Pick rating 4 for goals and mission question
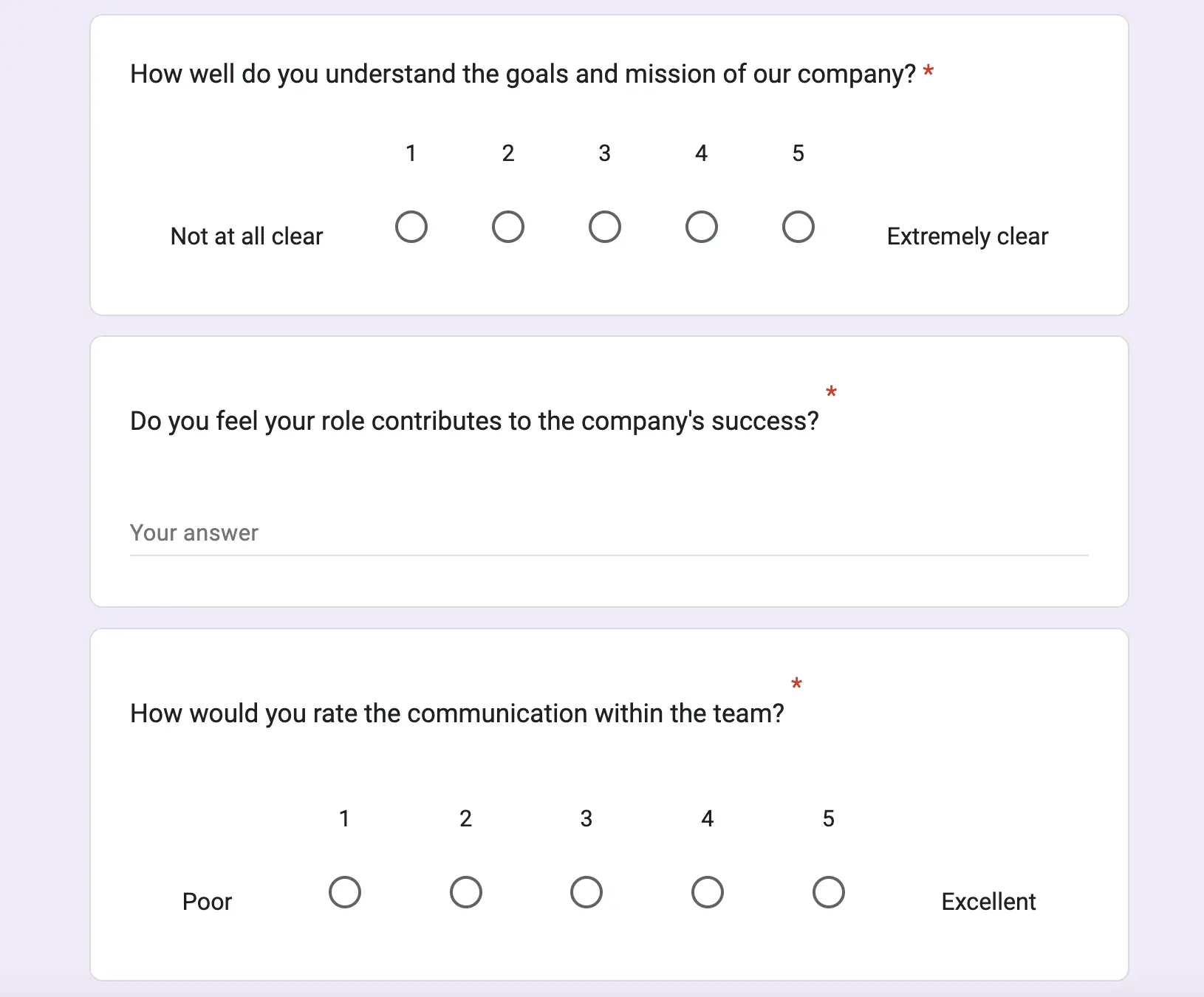The height and width of the screenshot is (997, 1204). 702,227
